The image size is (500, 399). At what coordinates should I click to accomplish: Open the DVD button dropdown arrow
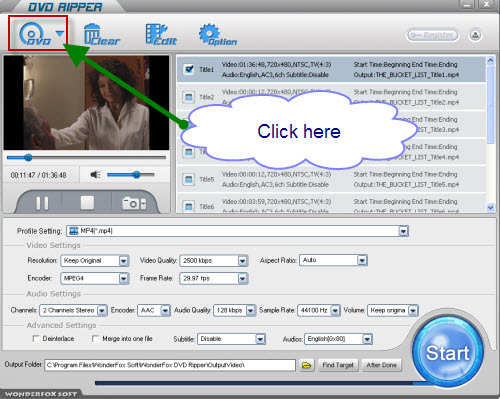[x=60, y=34]
